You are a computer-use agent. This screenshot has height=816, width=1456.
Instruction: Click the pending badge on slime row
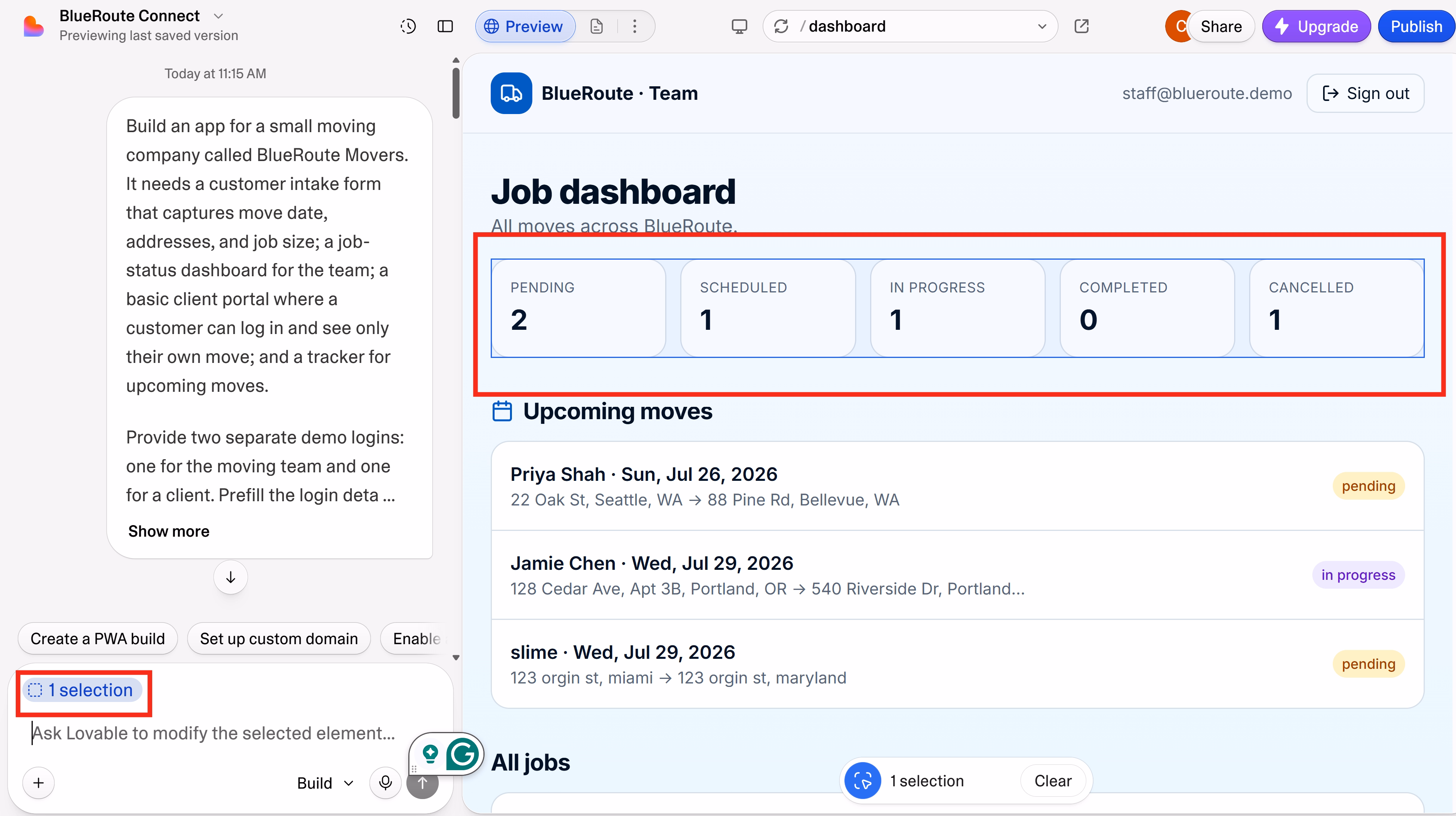click(x=1369, y=664)
